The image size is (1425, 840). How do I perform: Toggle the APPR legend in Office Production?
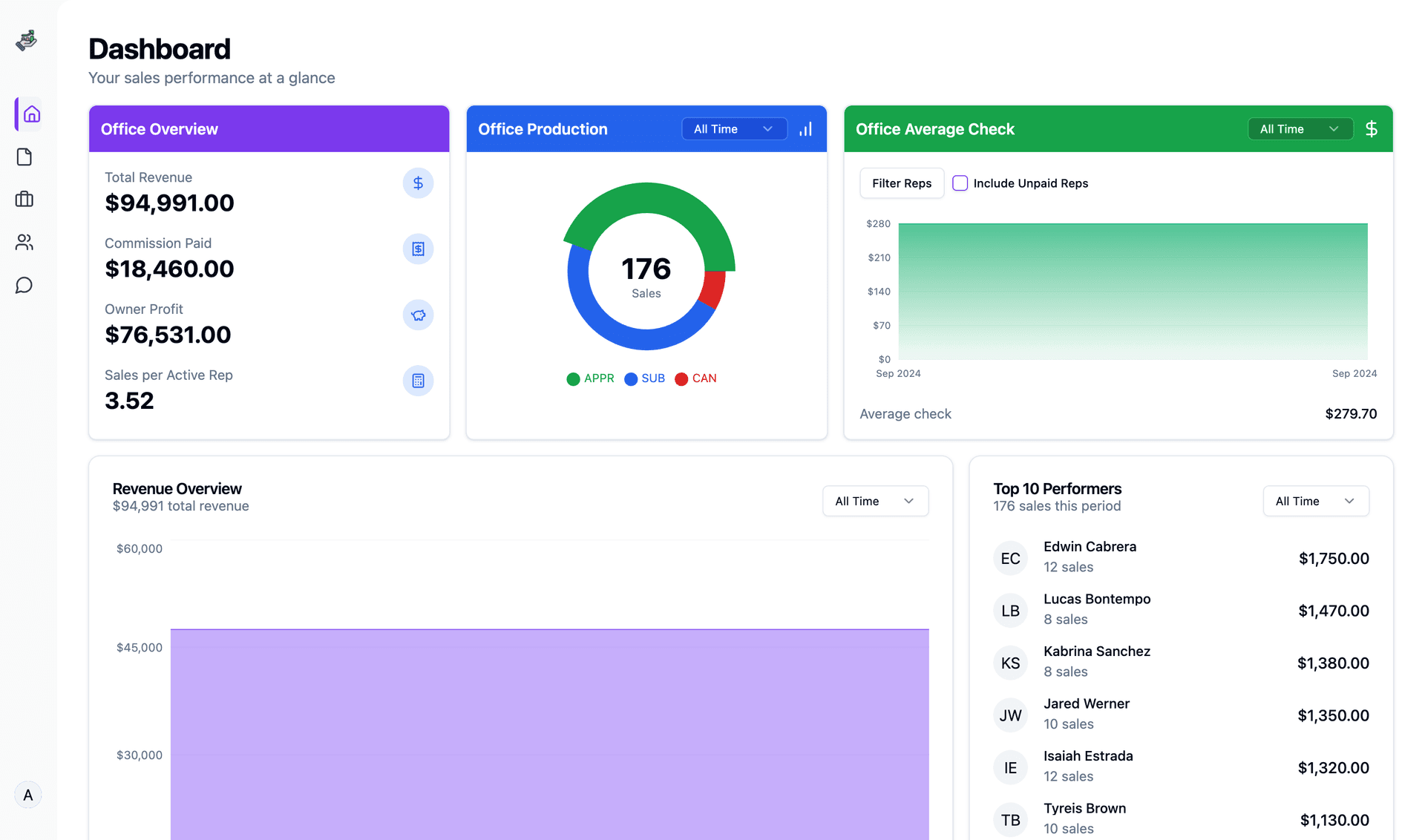tap(590, 378)
